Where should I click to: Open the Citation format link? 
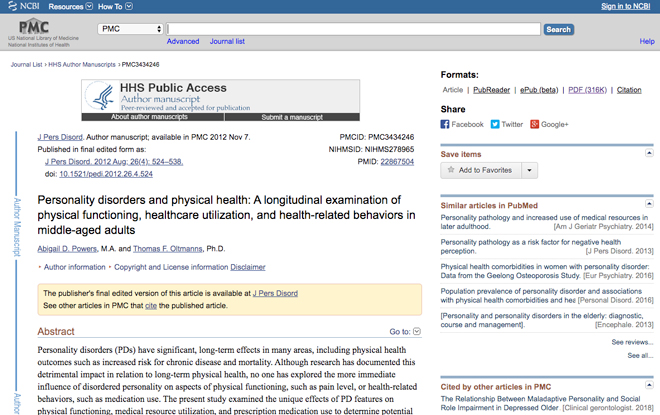[x=629, y=90]
